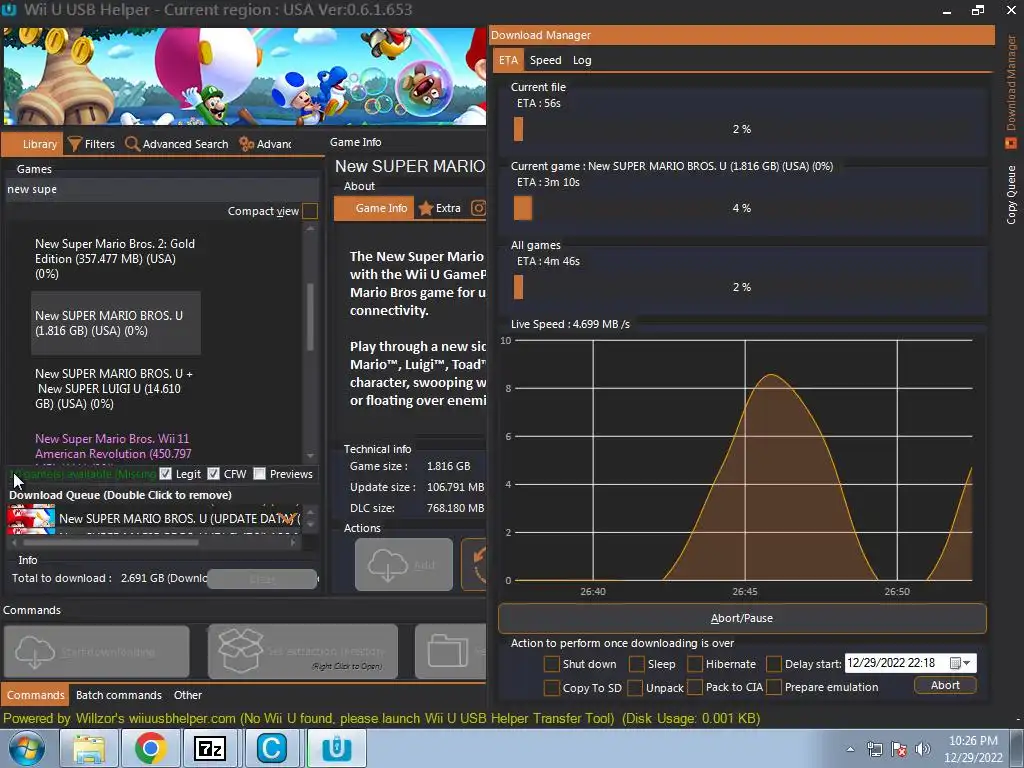1024x768 pixels.
Task: Open the blue C app in taskbar
Action: (x=272, y=748)
